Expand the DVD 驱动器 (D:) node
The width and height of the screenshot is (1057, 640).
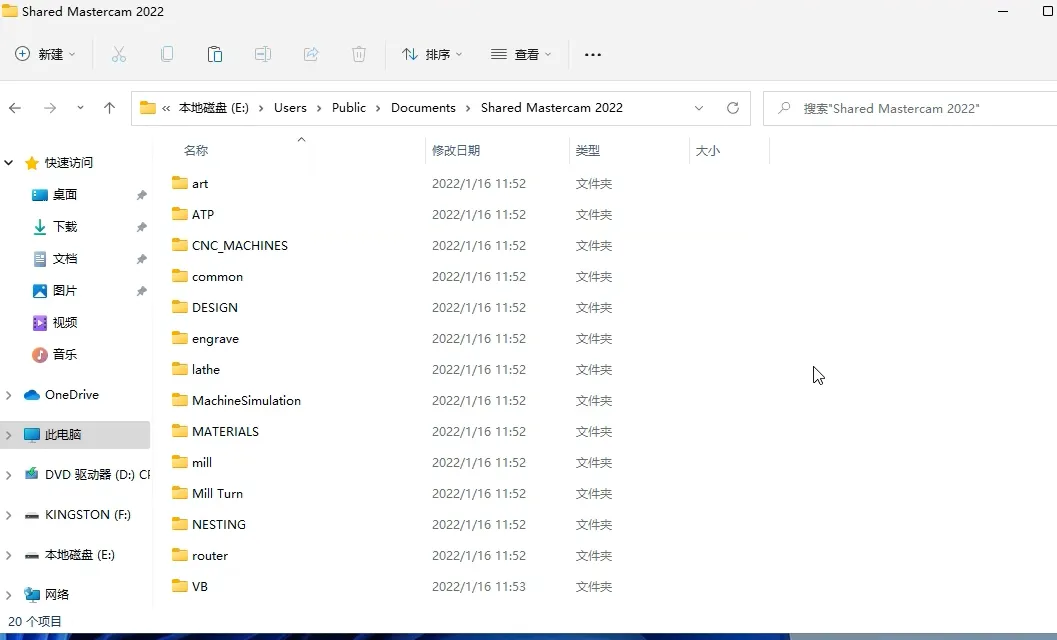(x=9, y=475)
